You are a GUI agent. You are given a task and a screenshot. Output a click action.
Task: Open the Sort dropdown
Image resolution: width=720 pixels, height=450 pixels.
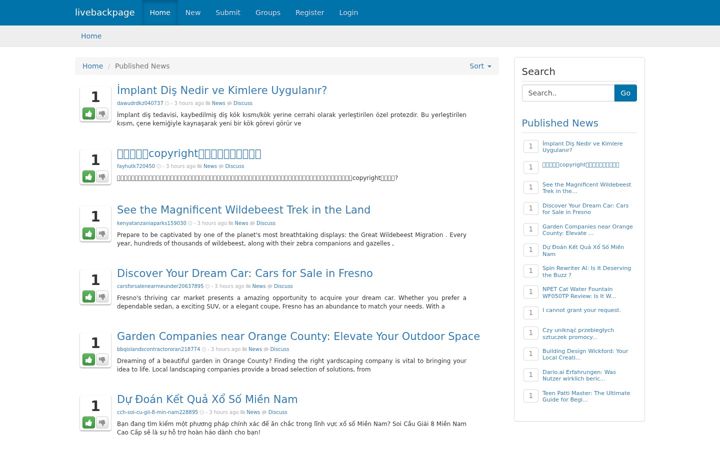coord(480,66)
